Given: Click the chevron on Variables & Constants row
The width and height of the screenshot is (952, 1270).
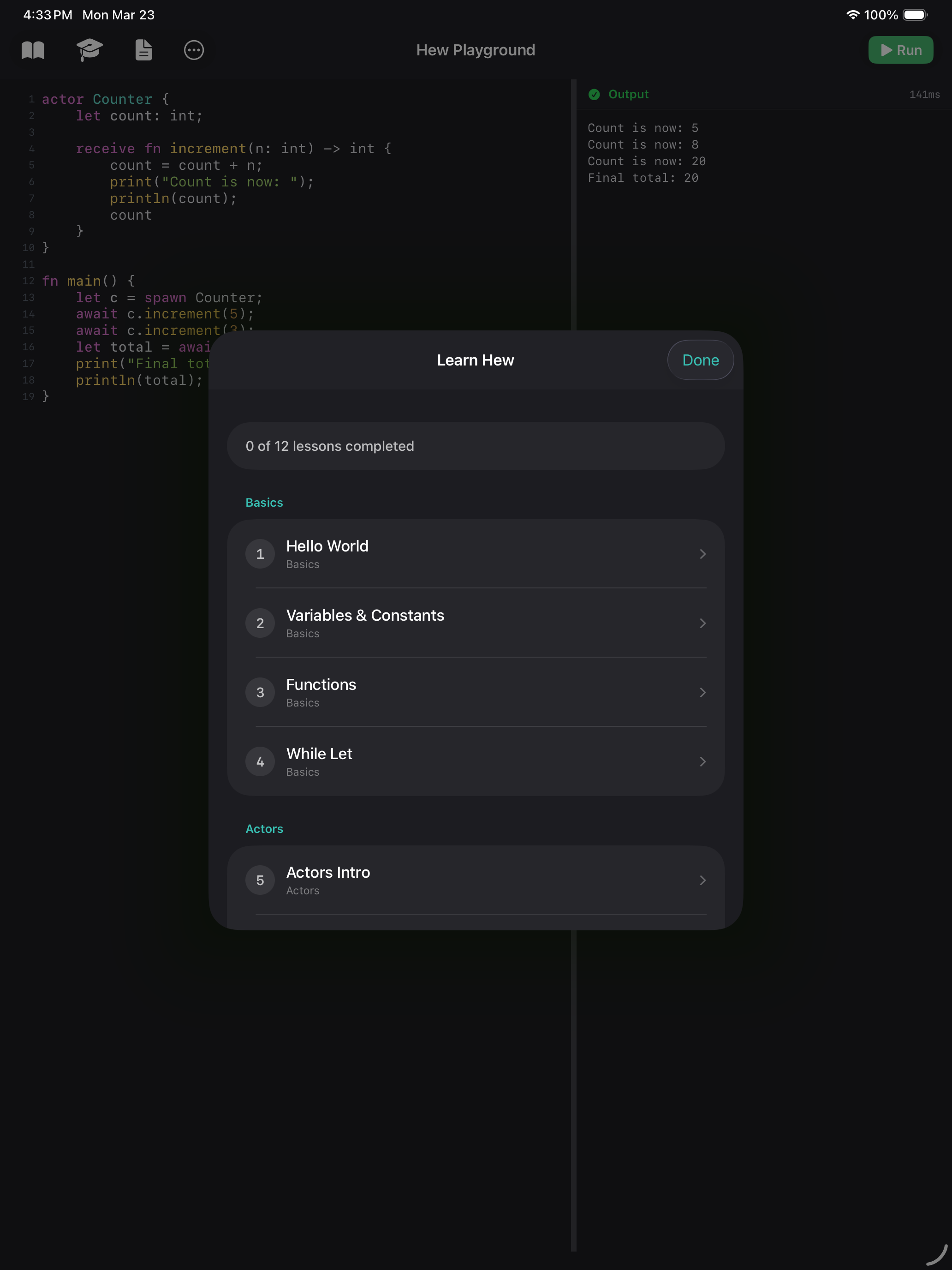Looking at the screenshot, I should tap(702, 623).
